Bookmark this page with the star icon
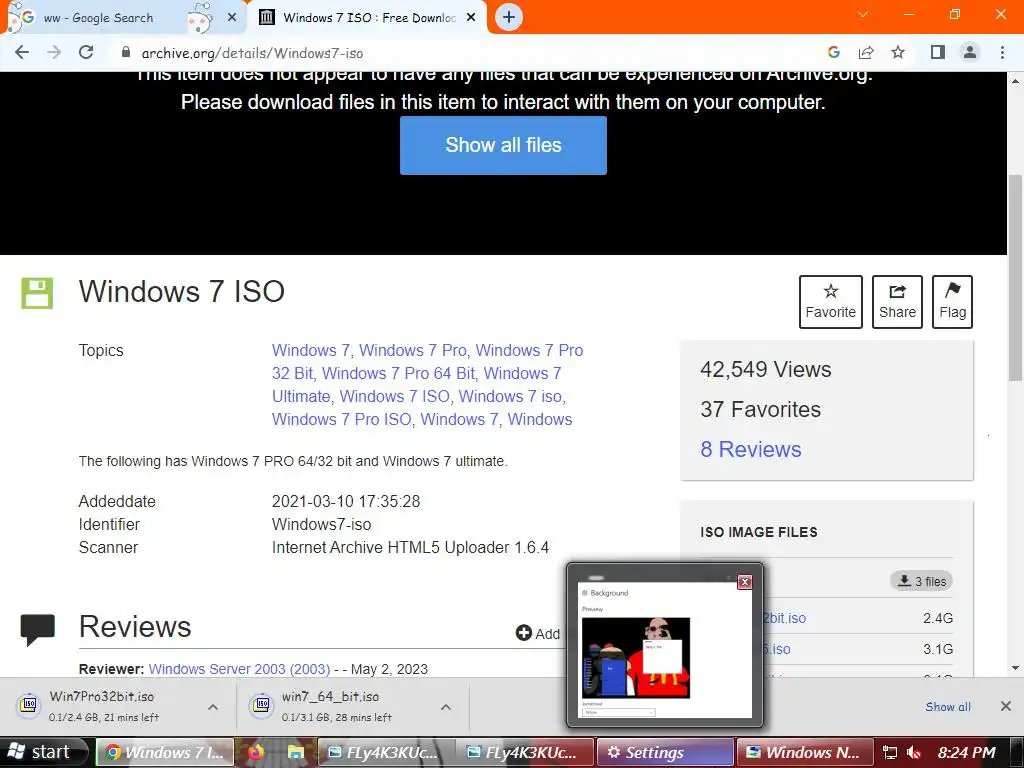This screenshot has height=768, width=1024. click(x=898, y=52)
